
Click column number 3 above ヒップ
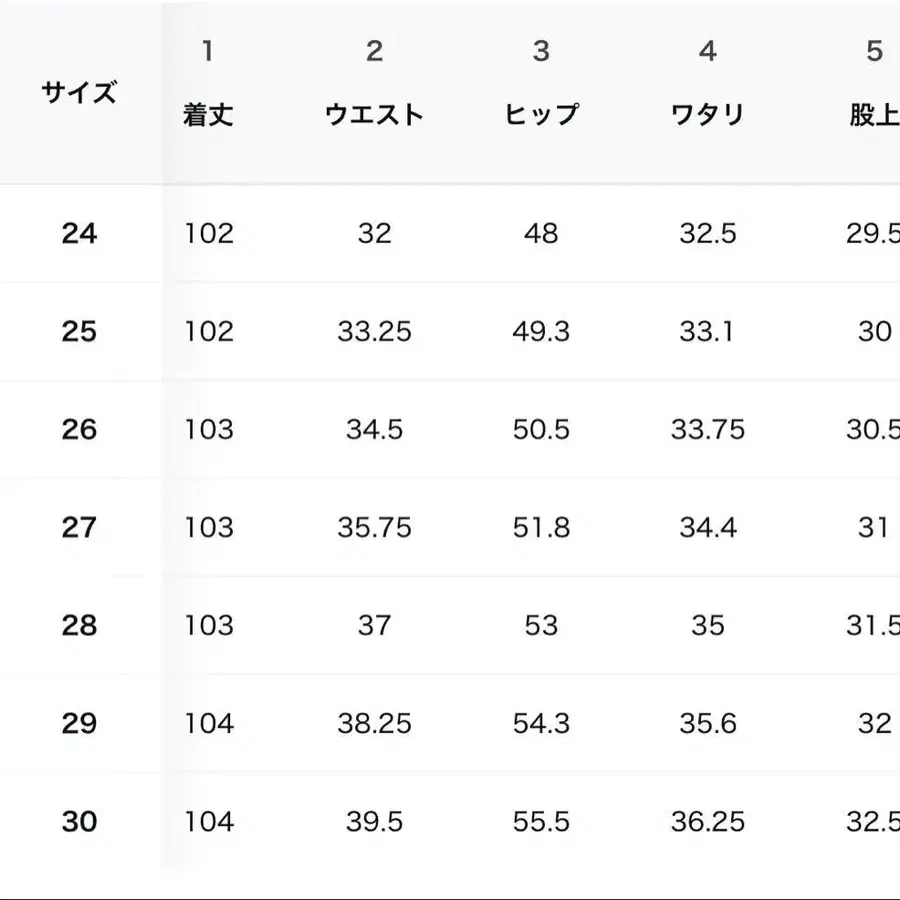tap(541, 51)
